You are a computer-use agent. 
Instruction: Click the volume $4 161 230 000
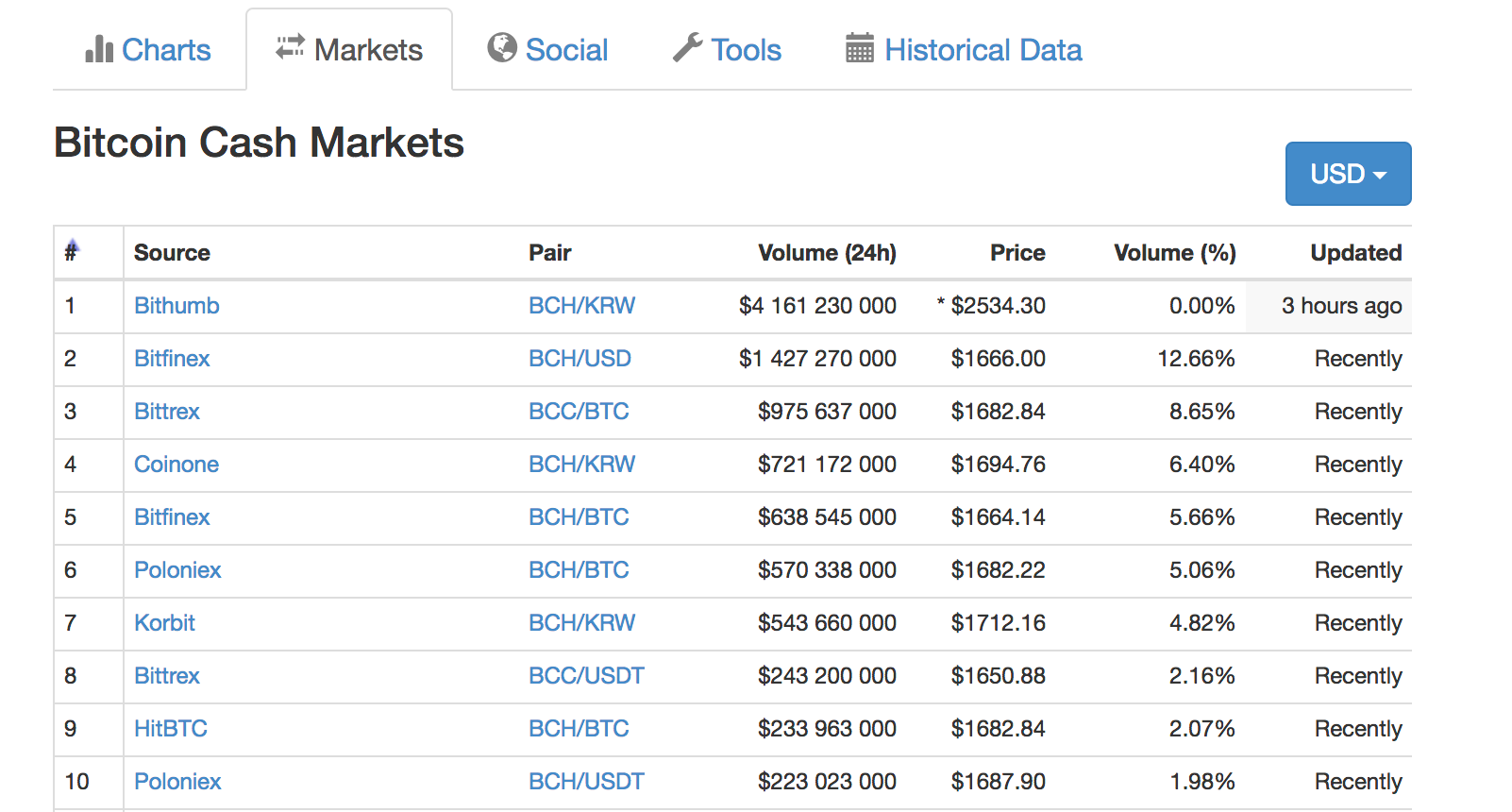[817, 306]
